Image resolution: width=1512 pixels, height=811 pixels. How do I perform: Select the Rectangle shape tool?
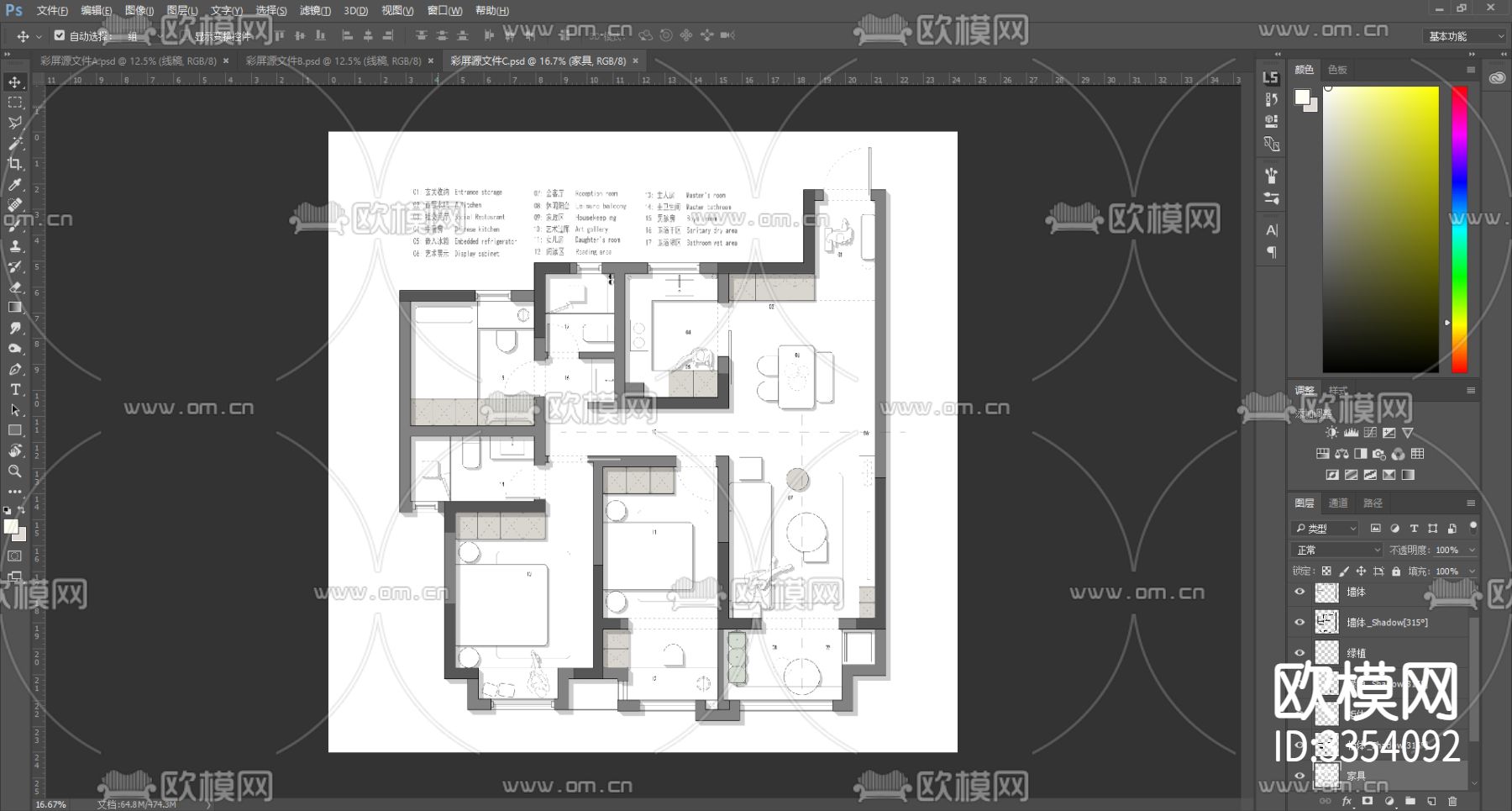click(x=15, y=430)
